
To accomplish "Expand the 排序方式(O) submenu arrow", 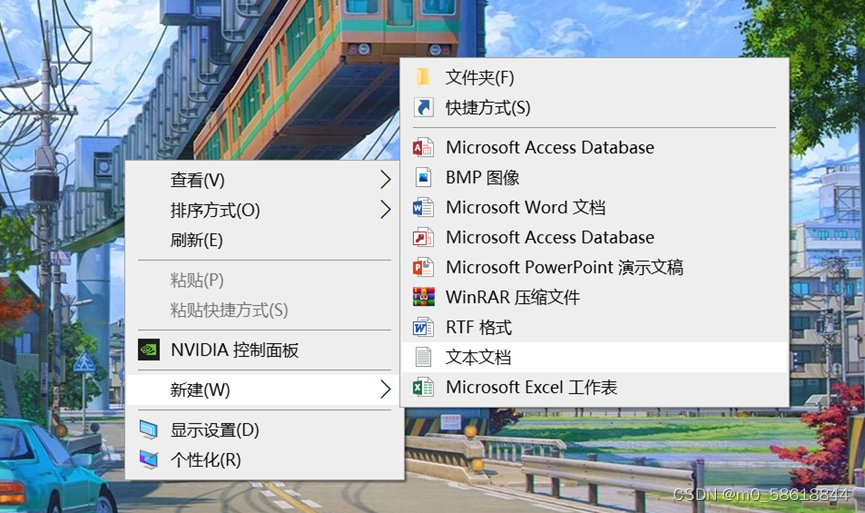I will (386, 210).
